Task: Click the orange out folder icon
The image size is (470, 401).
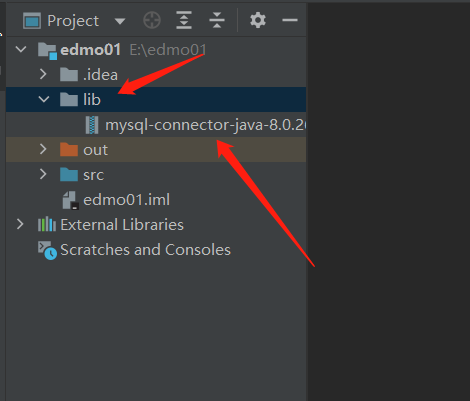Action: pyautogui.click(x=69, y=149)
